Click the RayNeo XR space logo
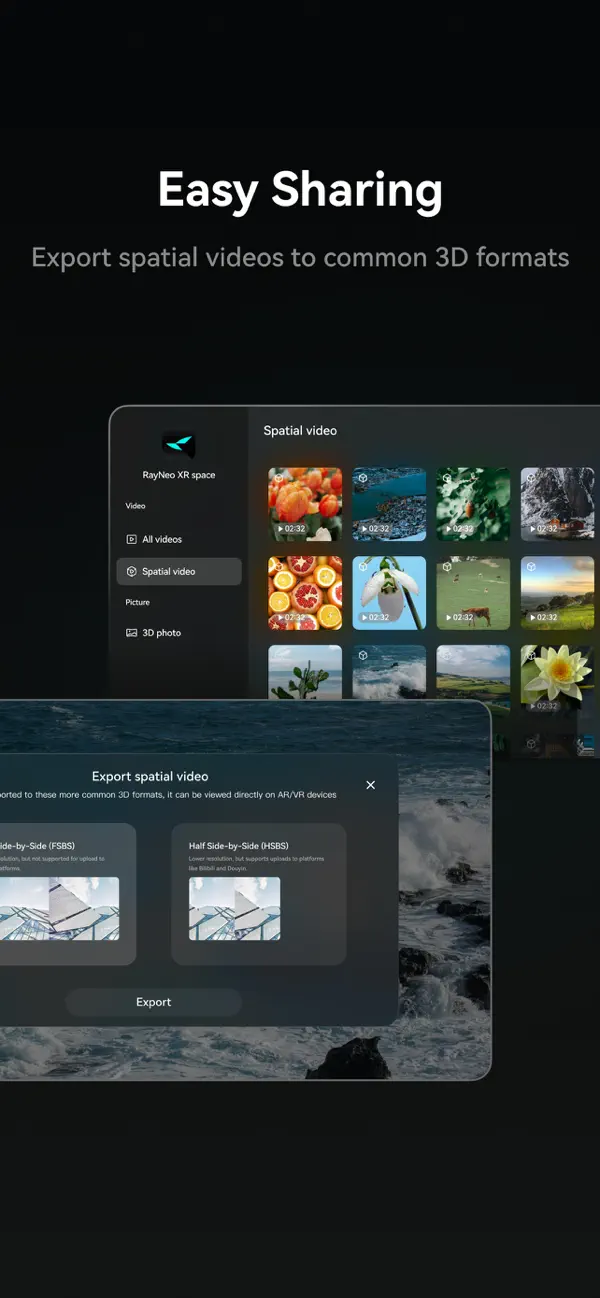The image size is (600, 1298). tap(178, 445)
